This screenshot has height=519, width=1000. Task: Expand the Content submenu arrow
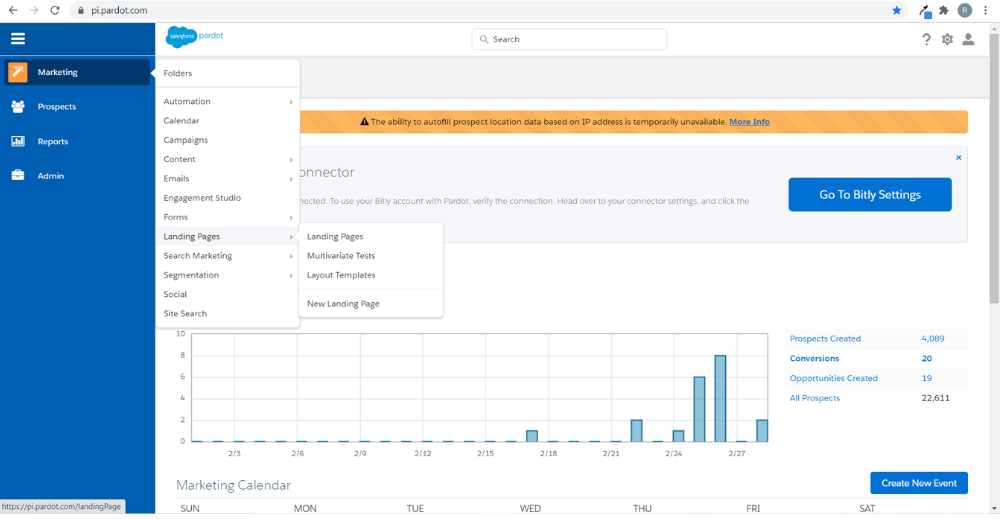point(291,160)
